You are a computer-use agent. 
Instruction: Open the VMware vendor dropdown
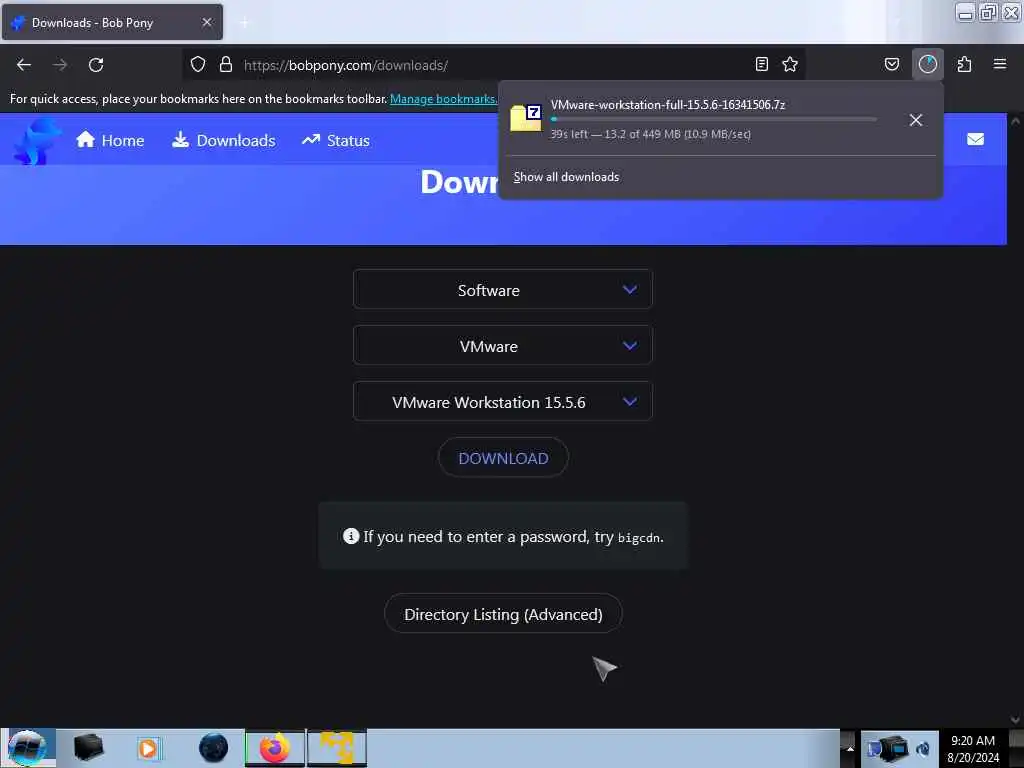[502, 345]
